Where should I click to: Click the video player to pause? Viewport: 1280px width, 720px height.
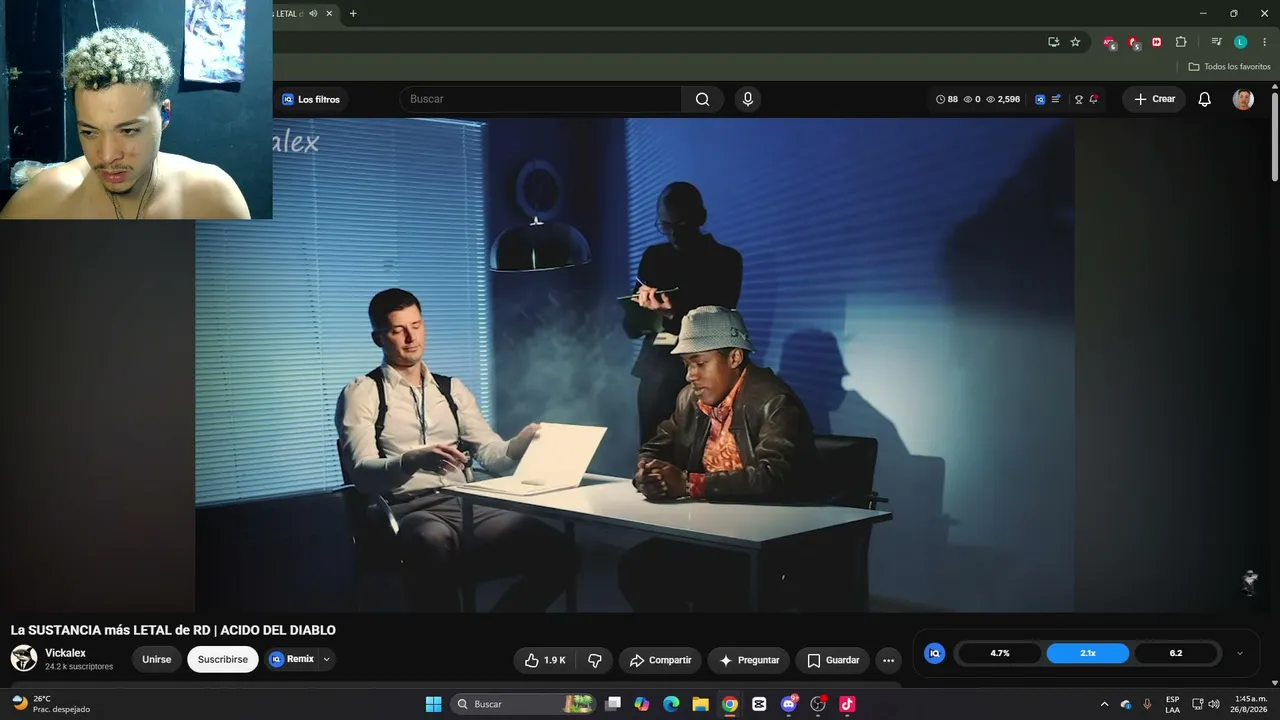(635, 365)
